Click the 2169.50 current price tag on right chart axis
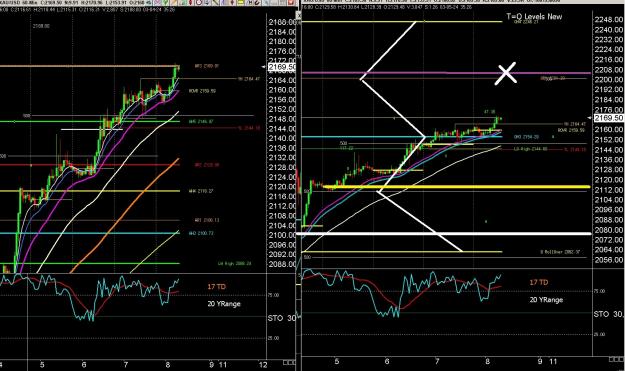The height and width of the screenshot is (371, 625). [609, 118]
